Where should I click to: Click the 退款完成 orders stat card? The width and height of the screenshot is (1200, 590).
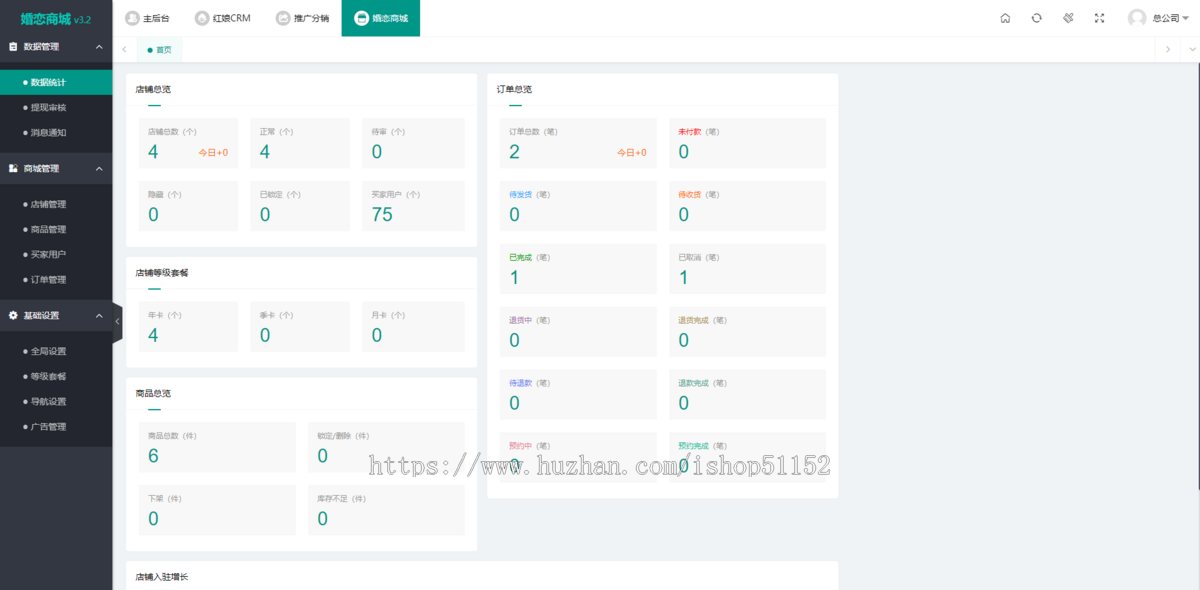(747, 395)
